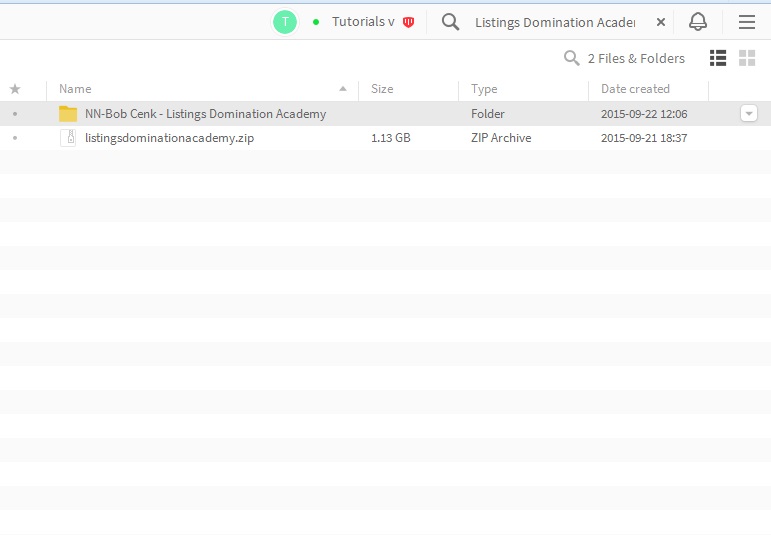Screen dimensions: 771x535
Task: Select listingsdominationacademy.zip file name
Action: click(170, 138)
